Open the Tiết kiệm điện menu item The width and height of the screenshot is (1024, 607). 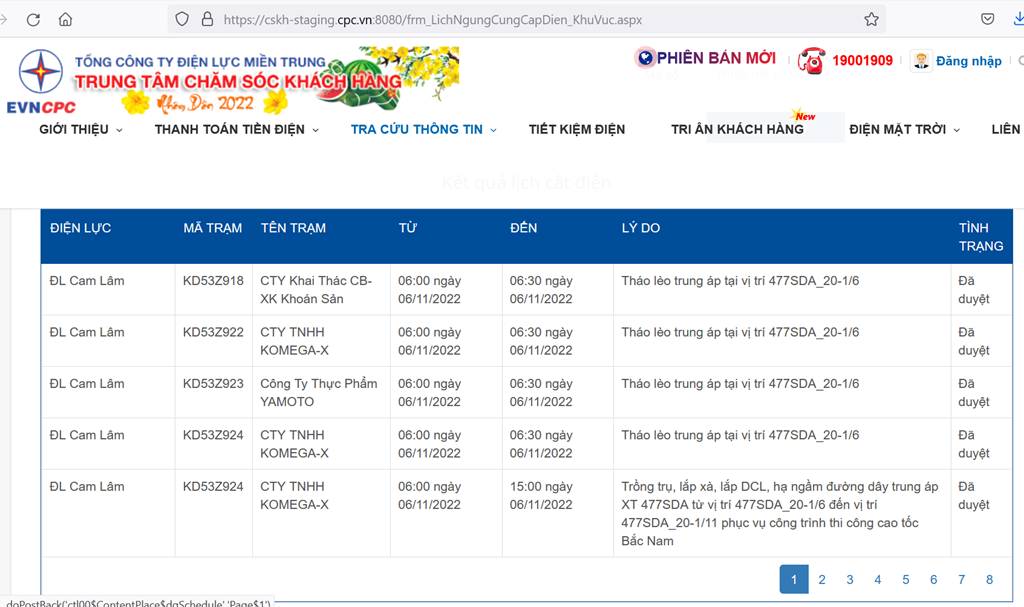point(576,129)
